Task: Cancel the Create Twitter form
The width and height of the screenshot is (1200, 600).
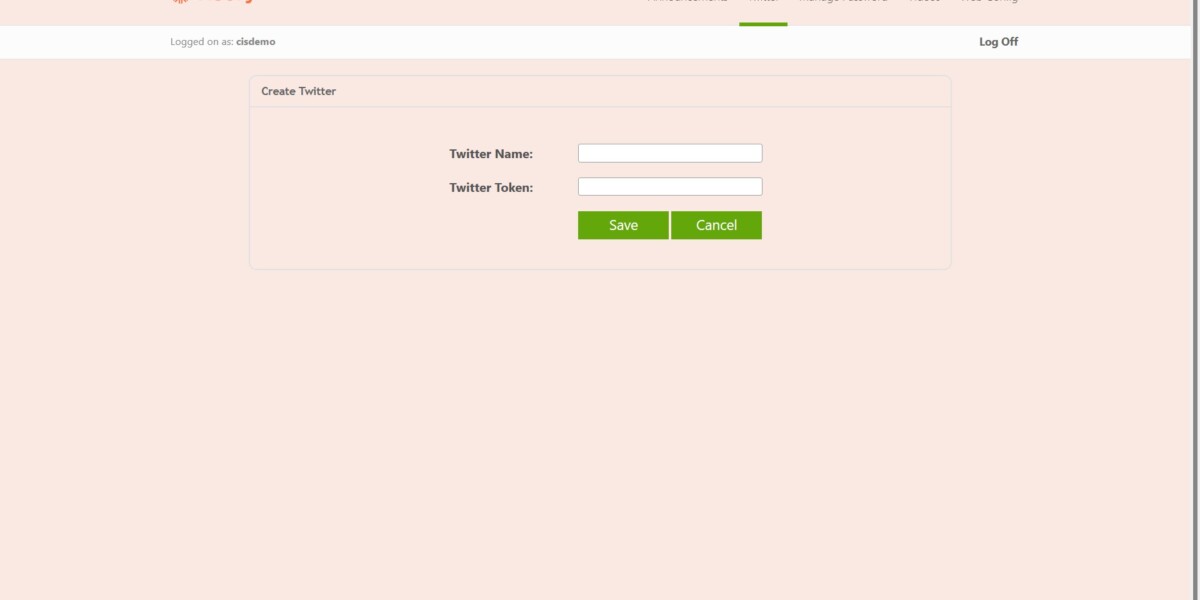Action: [716, 225]
